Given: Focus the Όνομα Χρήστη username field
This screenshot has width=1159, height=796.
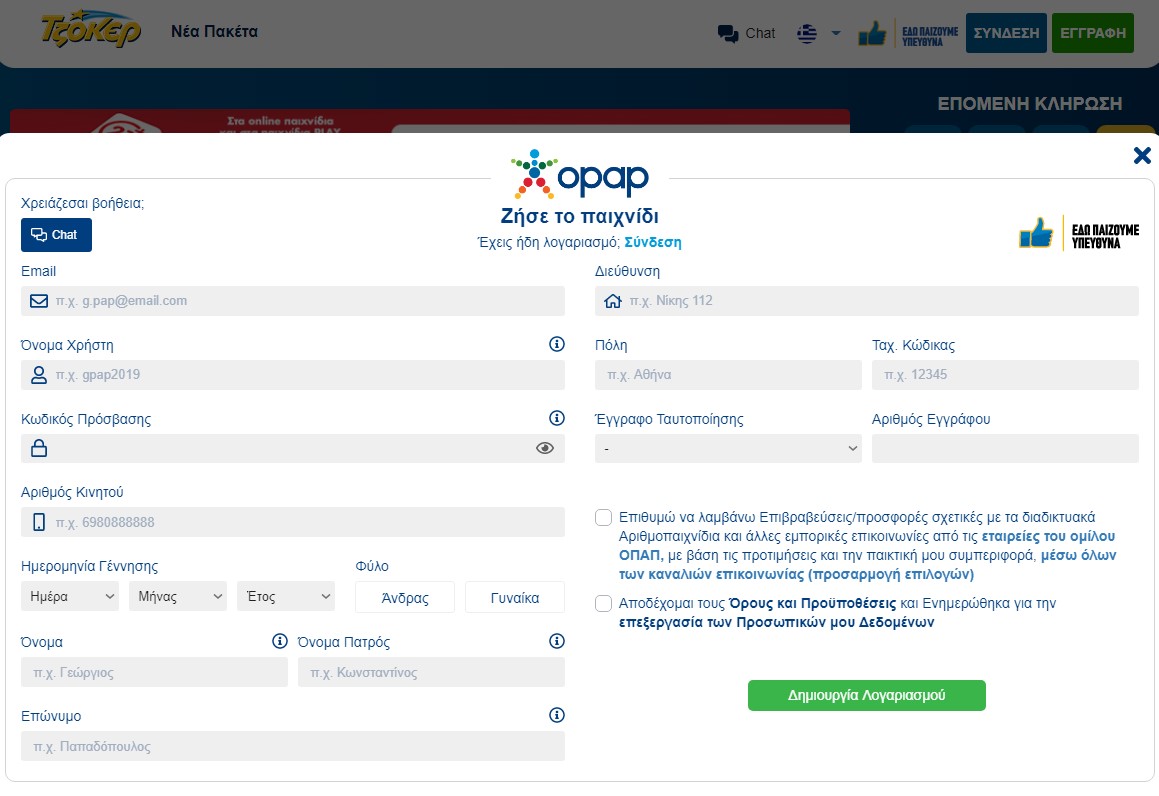Looking at the screenshot, I should click(293, 375).
